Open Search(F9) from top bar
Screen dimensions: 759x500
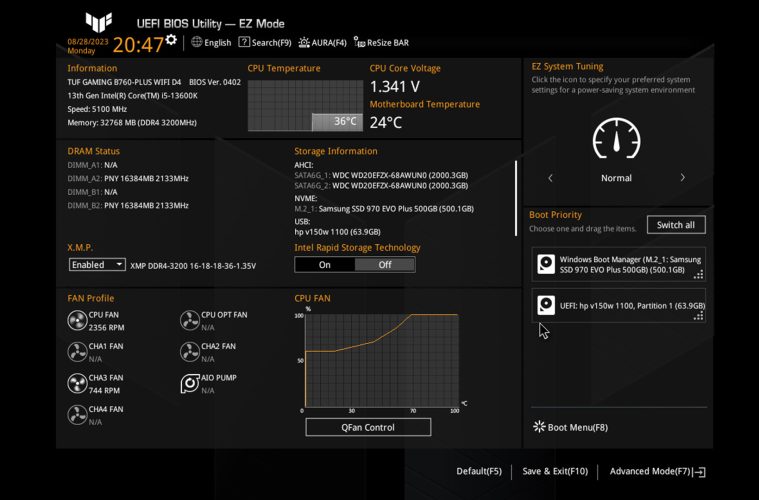pyautogui.click(x=265, y=43)
